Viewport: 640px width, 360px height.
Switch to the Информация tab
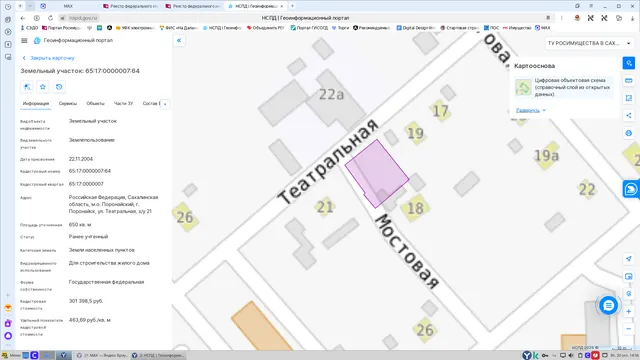point(36,104)
